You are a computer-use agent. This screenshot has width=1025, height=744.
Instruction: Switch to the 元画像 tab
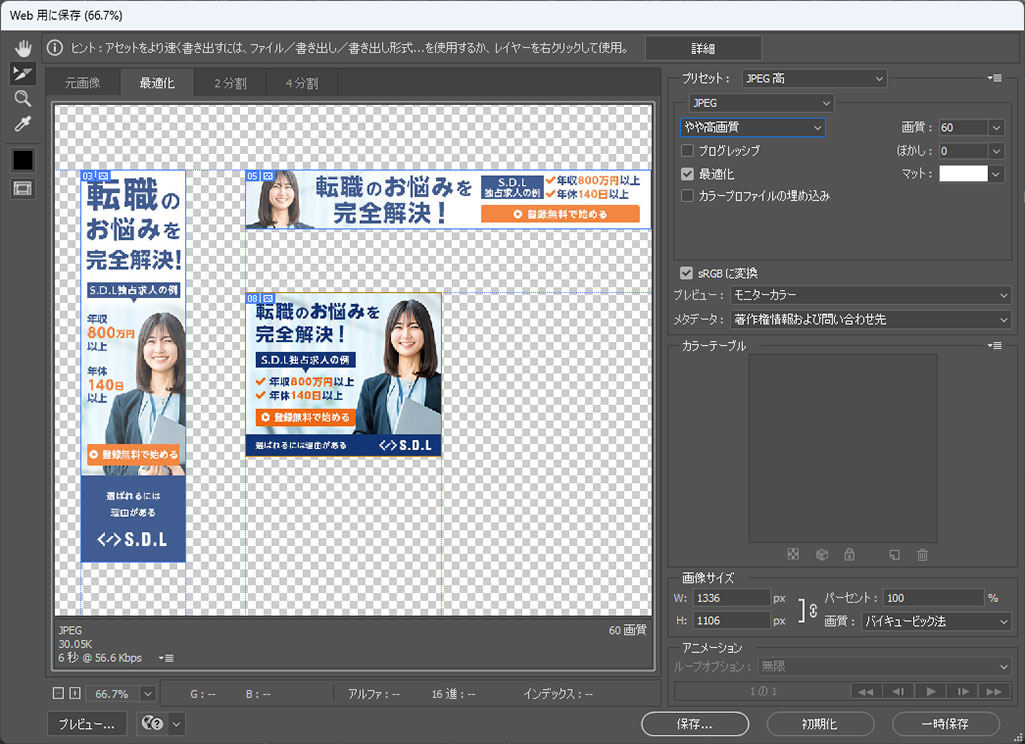[x=83, y=83]
